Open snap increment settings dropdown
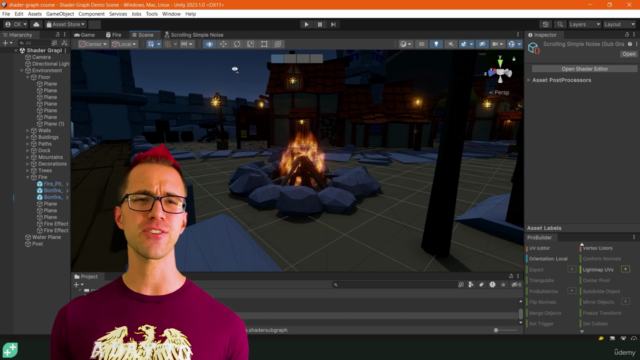 tap(187, 44)
